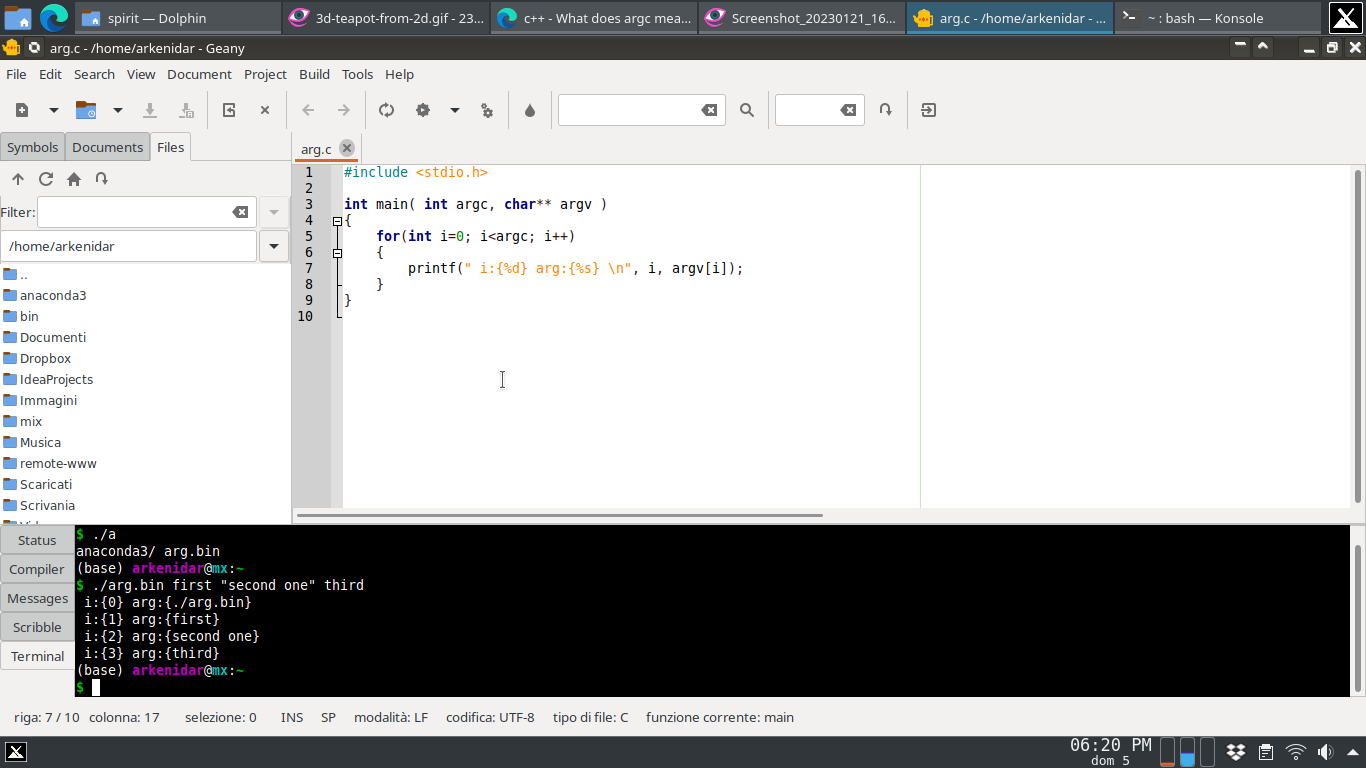Navigate forward with the right arrow
Viewport: 1366px width, 768px height.
[343, 110]
